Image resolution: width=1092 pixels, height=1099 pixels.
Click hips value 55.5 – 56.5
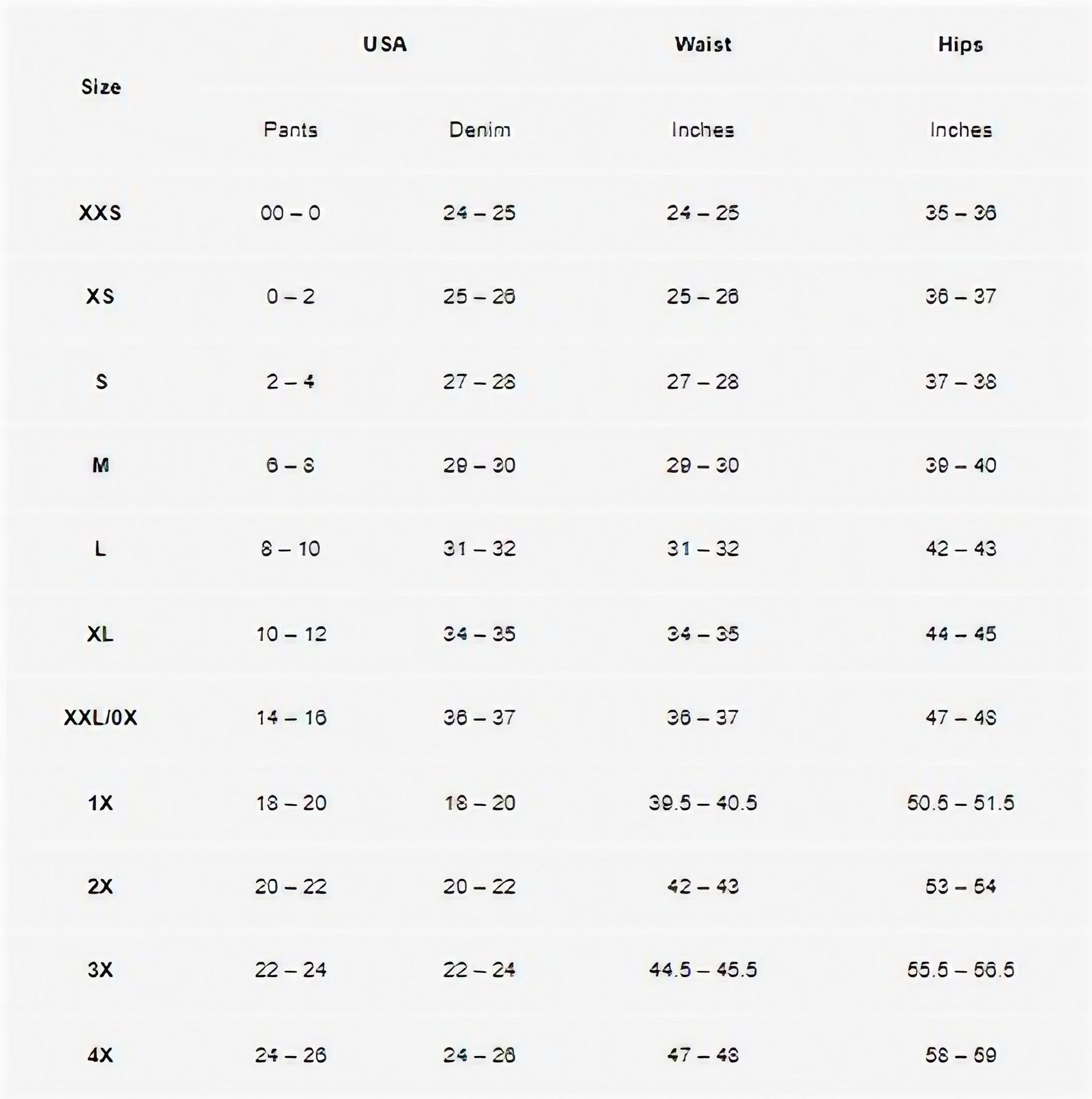click(x=960, y=970)
